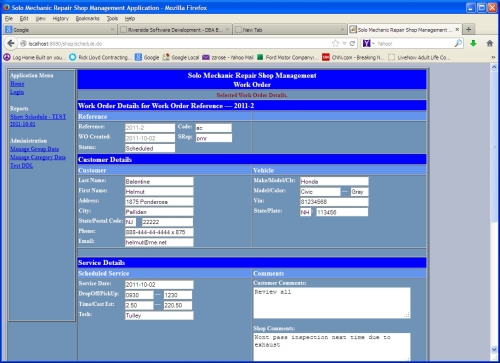Click Manage Group Data link
This screenshot has height=363, width=500.
tap(34, 149)
